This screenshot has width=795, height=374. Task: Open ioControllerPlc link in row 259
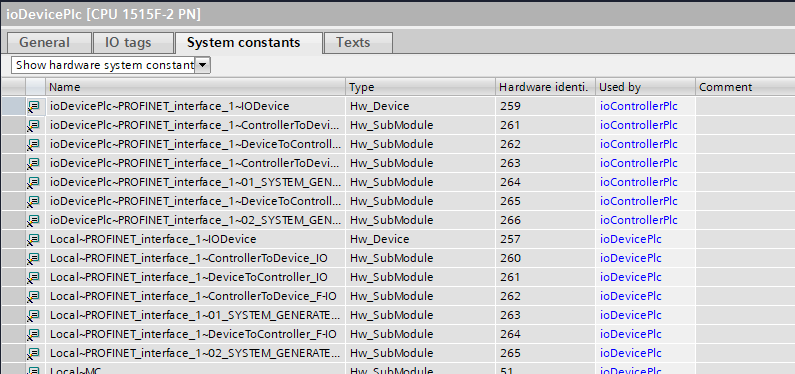click(x=639, y=106)
